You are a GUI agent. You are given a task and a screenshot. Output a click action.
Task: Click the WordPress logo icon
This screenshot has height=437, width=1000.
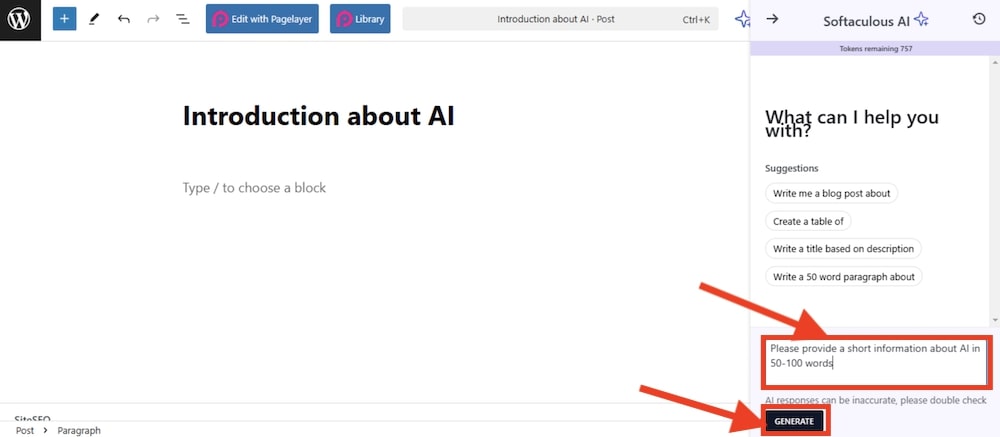click(20, 19)
